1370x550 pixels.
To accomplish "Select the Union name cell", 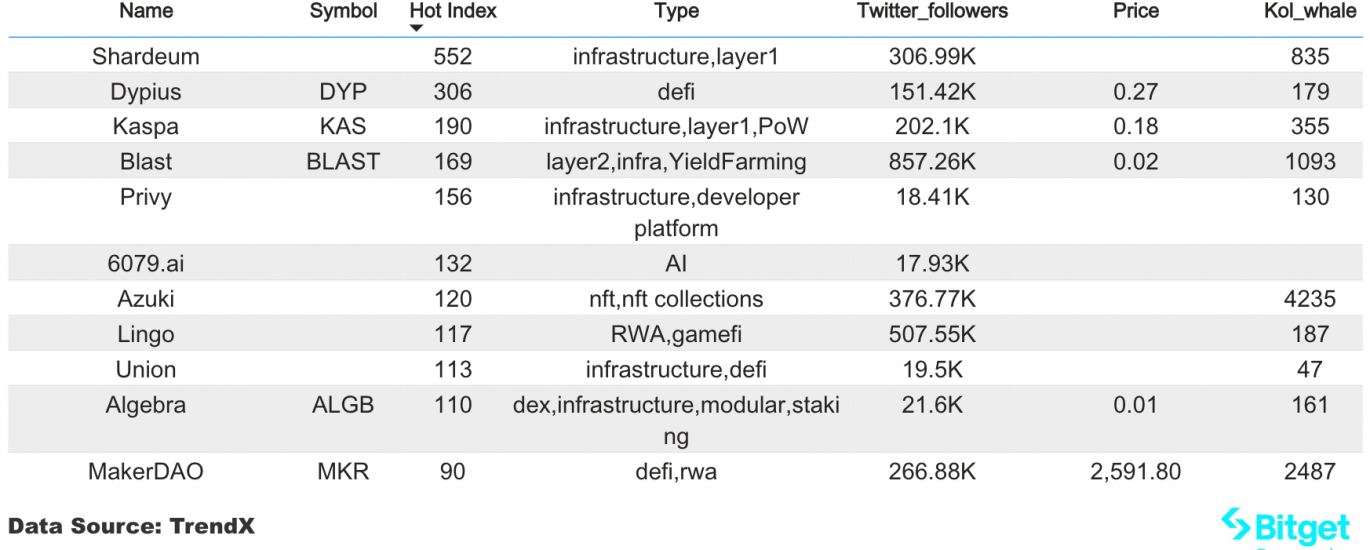I will tap(146, 369).
